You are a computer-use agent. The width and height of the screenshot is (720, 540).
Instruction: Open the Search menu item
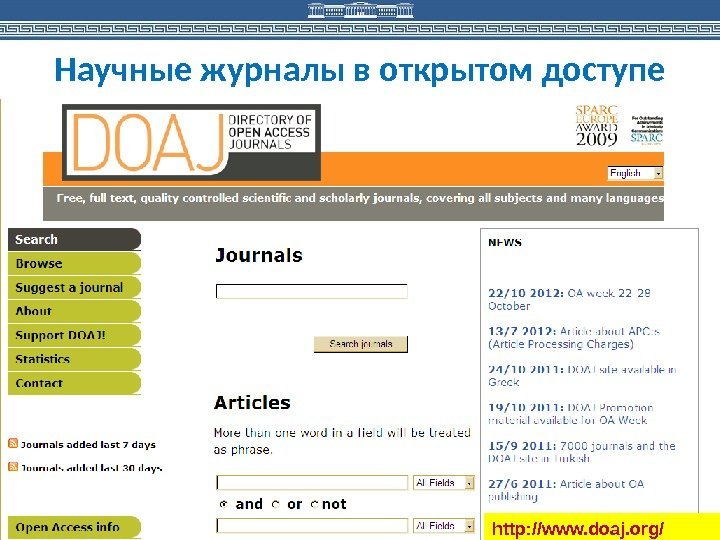point(74,239)
